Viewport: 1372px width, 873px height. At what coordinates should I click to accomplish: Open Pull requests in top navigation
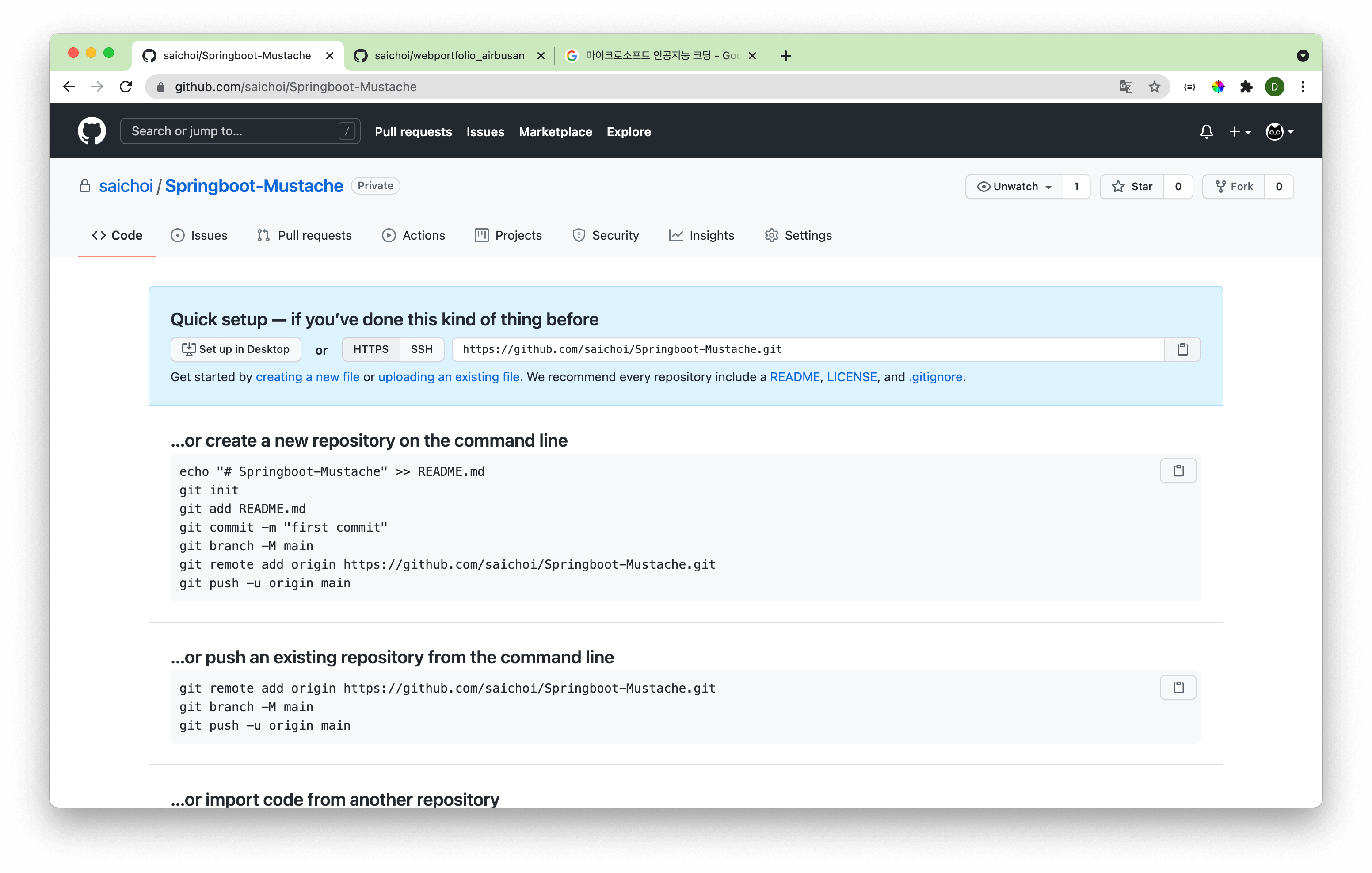pos(413,132)
